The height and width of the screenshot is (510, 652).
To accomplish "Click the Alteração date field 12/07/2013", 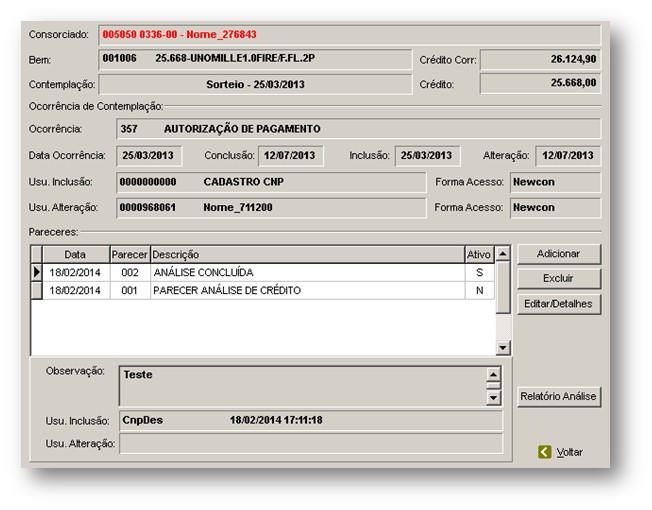I will [568, 156].
